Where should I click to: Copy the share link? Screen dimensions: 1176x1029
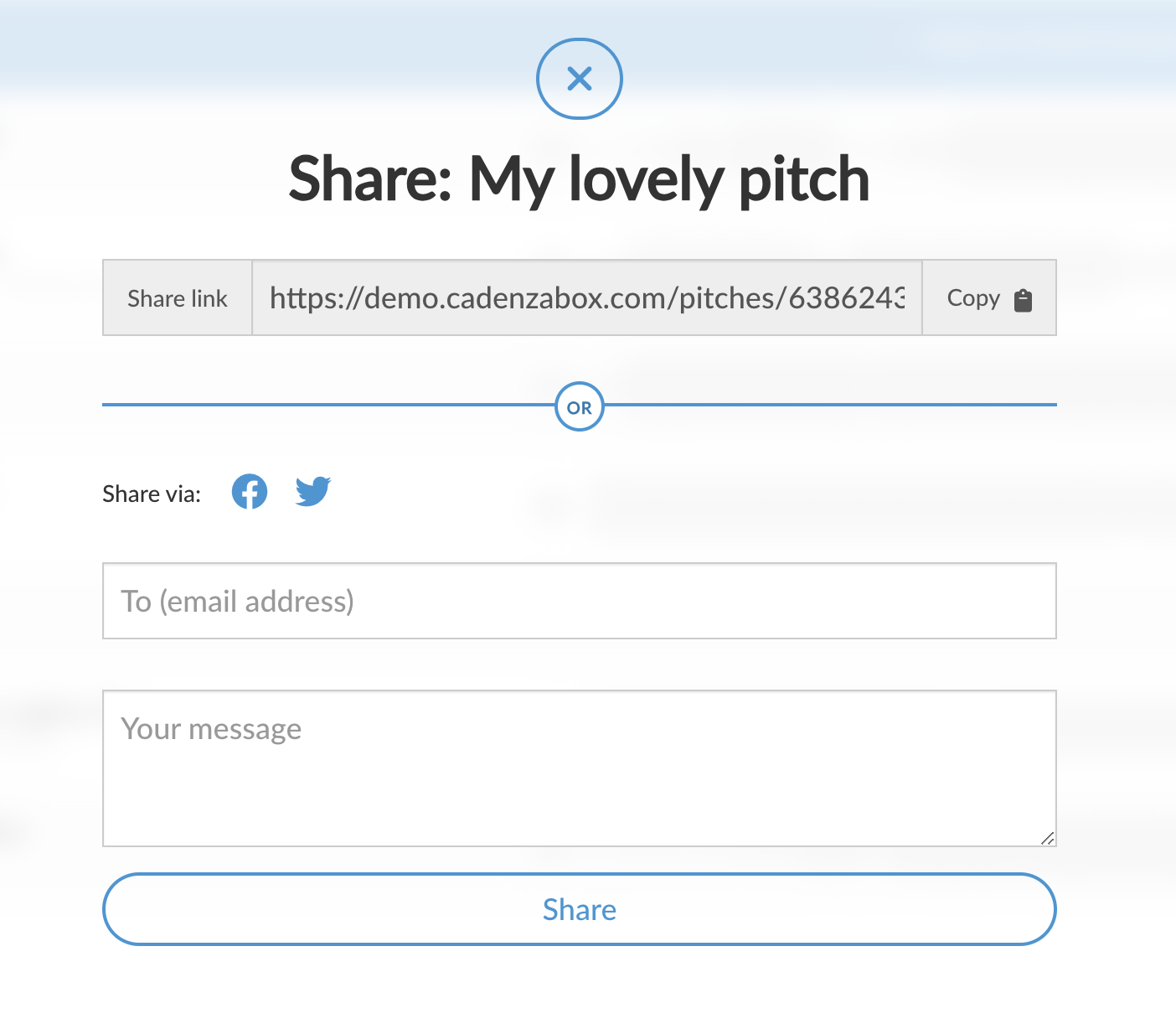pos(989,298)
